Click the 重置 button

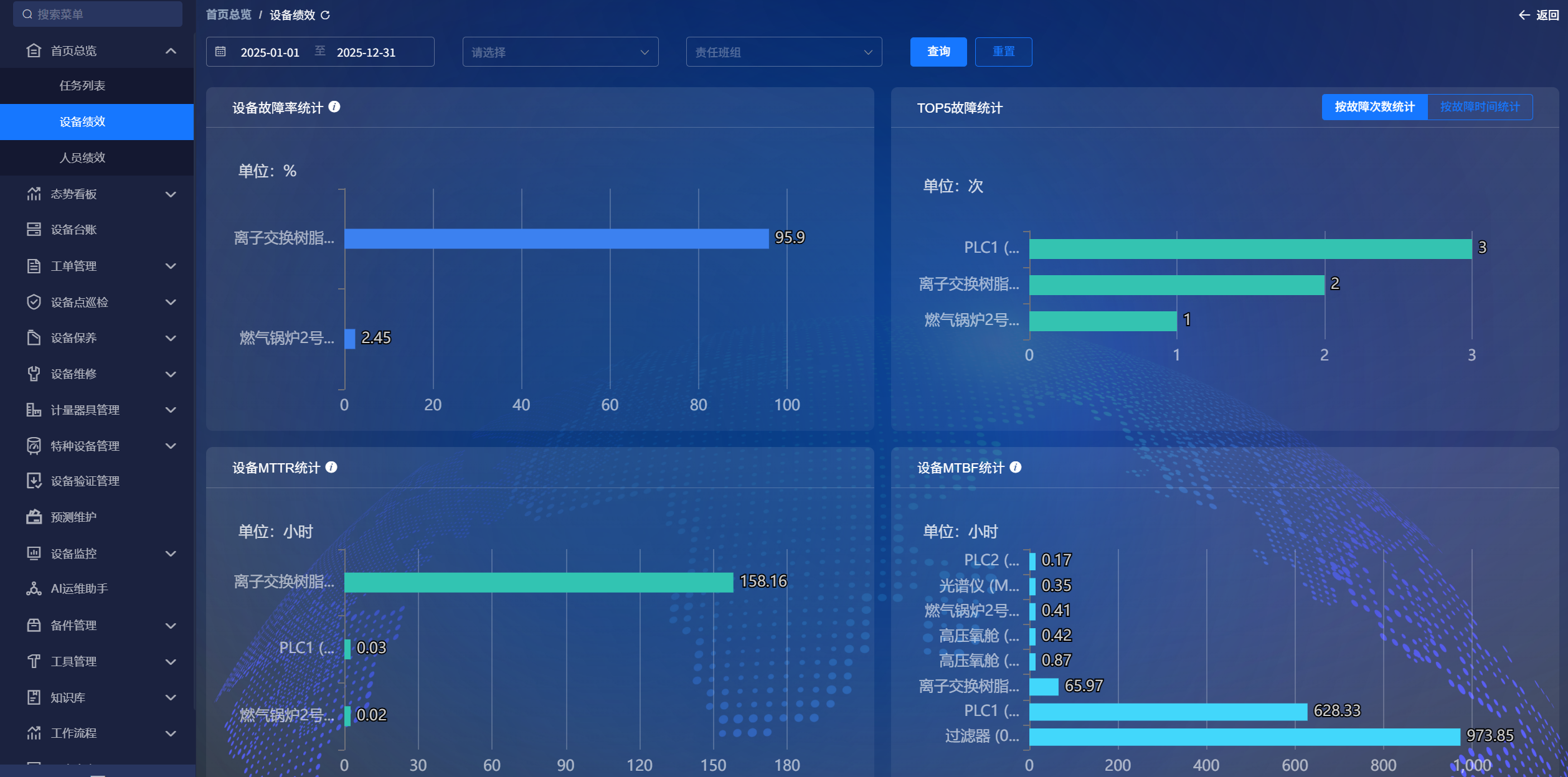pyautogui.click(x=1003, y=52)
